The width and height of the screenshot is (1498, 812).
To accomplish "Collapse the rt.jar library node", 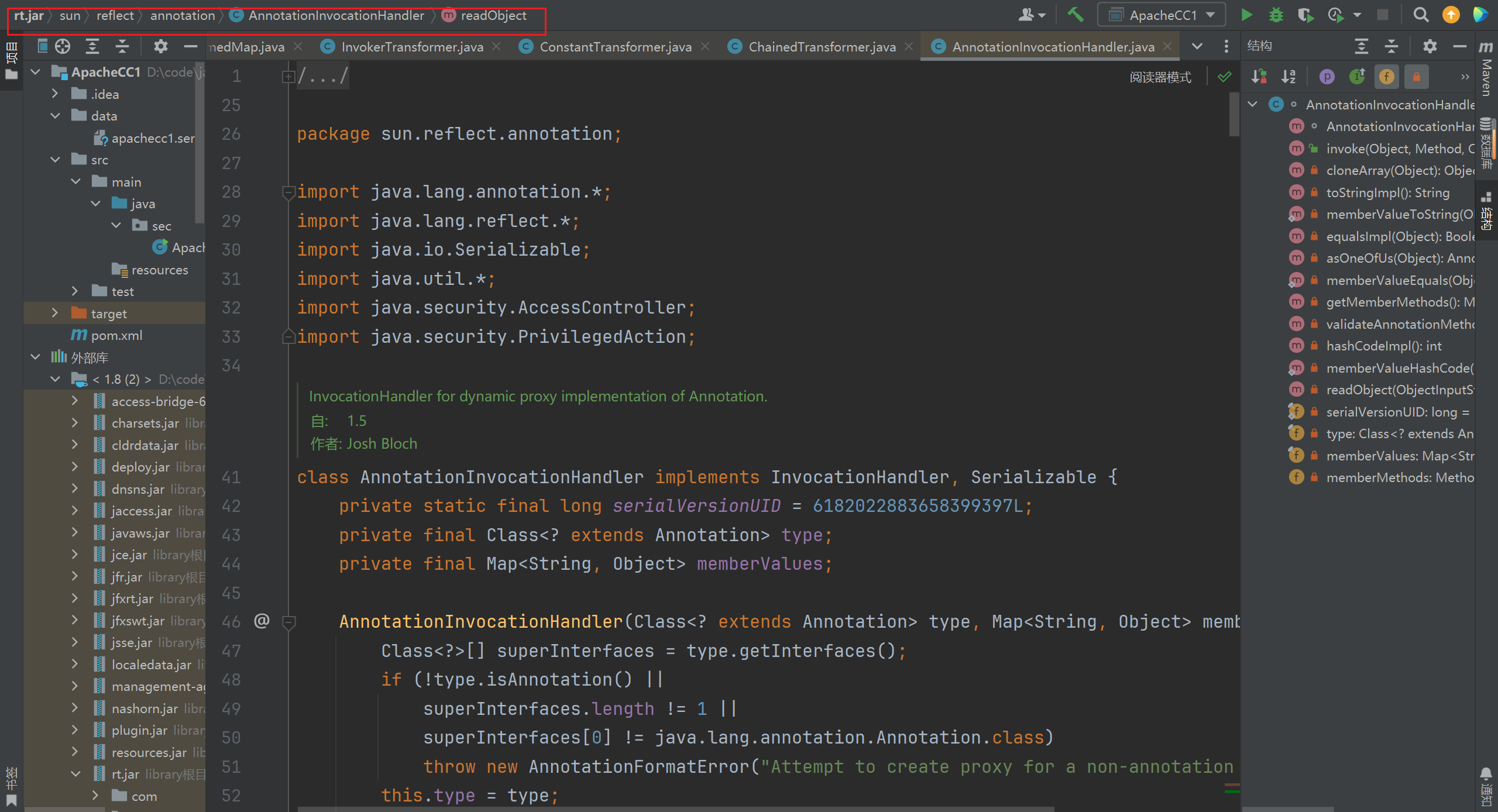I will pos(75,773).
